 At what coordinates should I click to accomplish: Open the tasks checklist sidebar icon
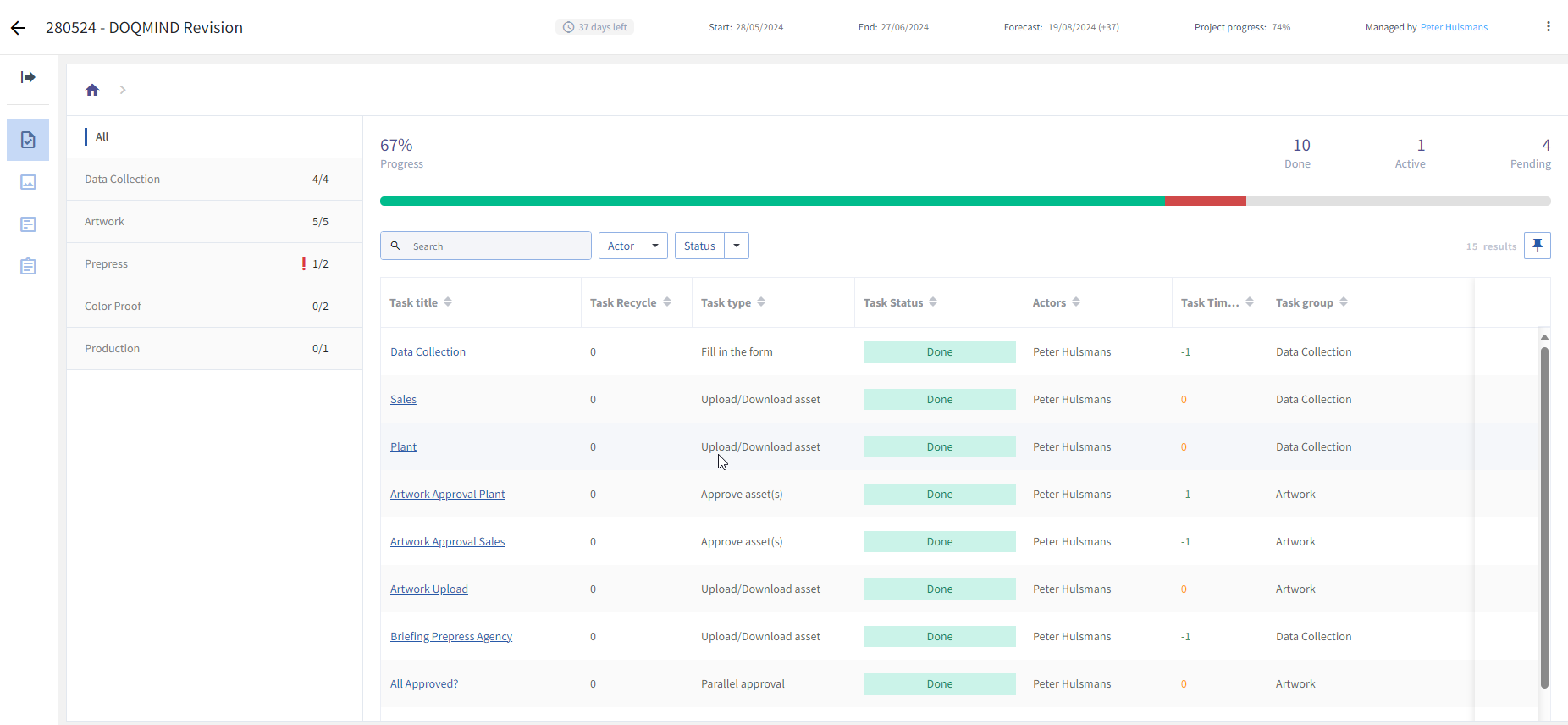[x=28, y=140]
